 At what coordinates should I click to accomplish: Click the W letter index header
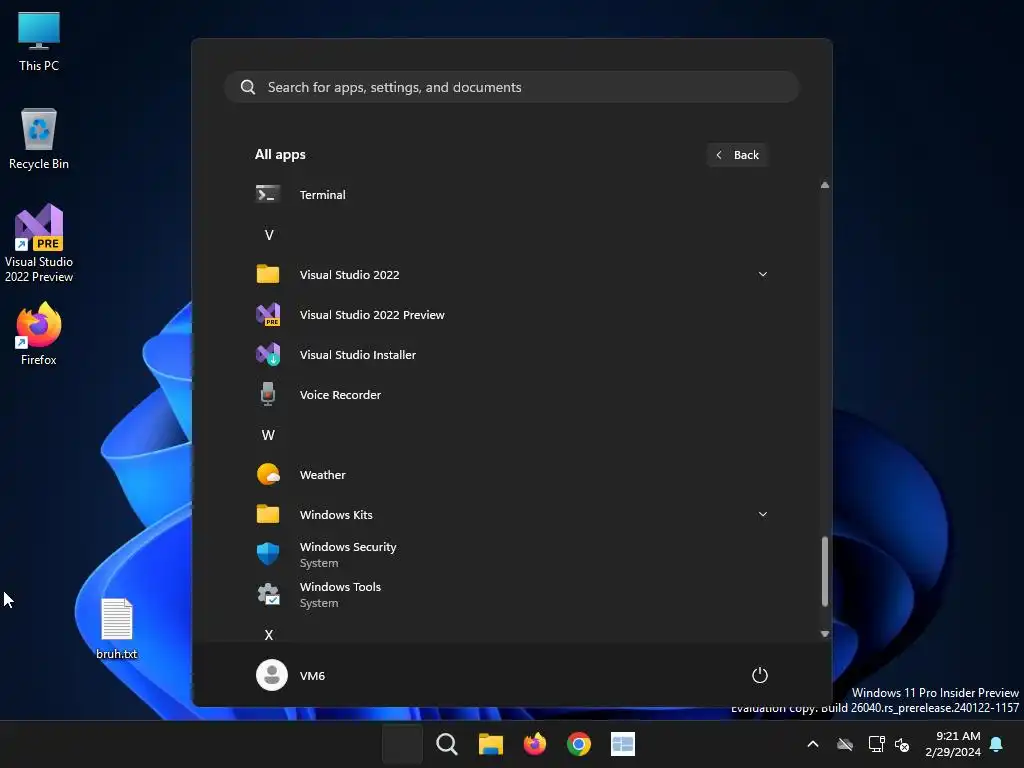click(x=268, y=435)
